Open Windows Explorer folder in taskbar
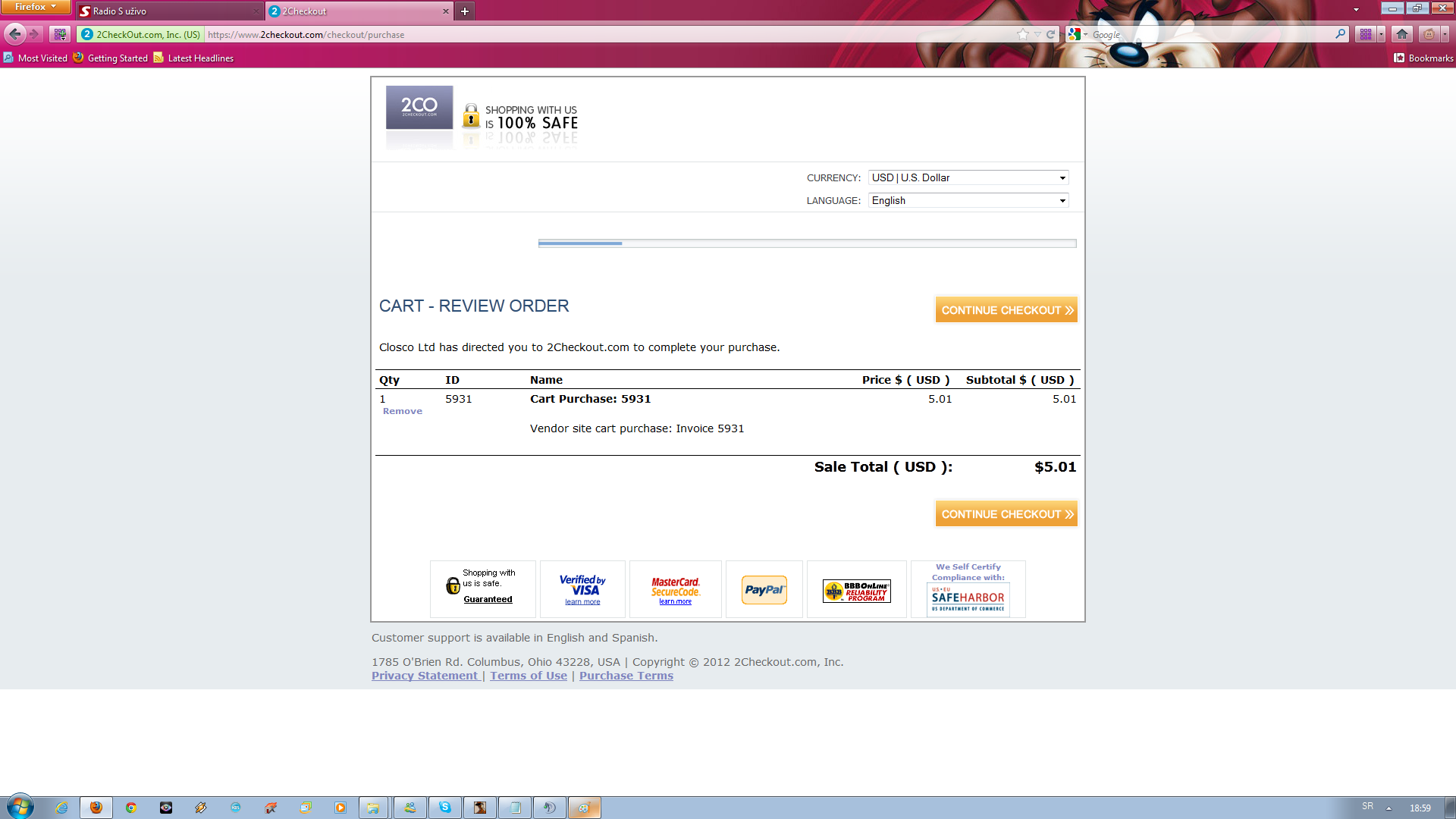1456x819 pixels. pos(373,808)
